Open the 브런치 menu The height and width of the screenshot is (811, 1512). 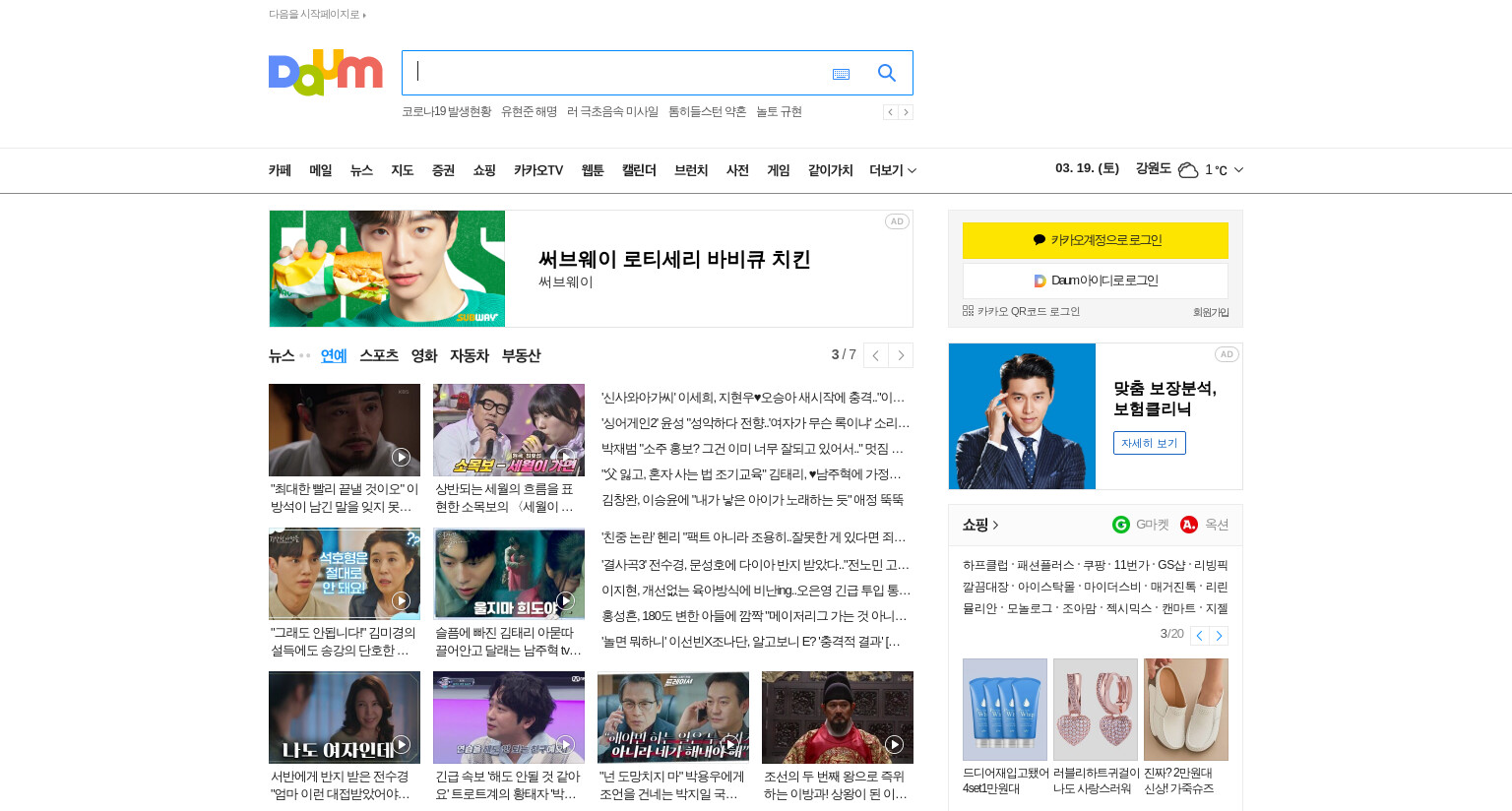pyautogui.click(x=691, y=170)
